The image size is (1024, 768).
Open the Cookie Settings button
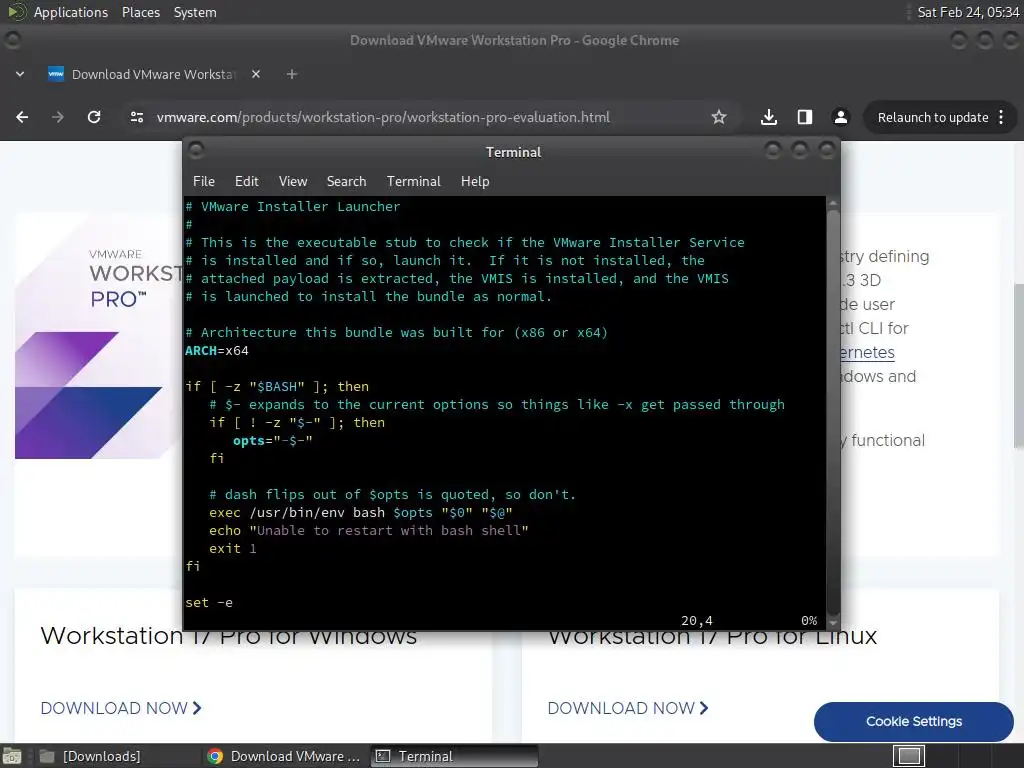click(914, 722)
